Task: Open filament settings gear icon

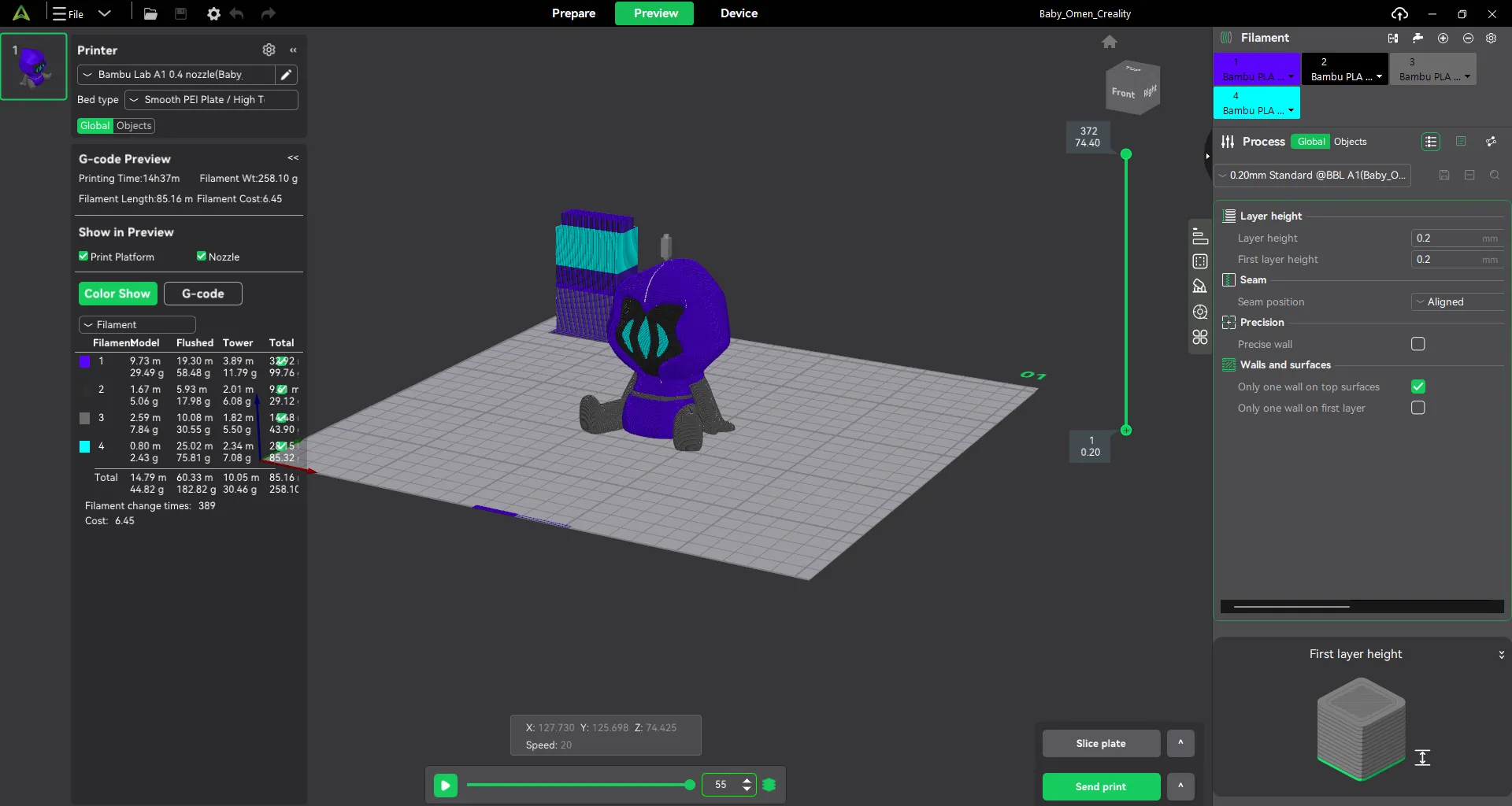Action: 1492,38
